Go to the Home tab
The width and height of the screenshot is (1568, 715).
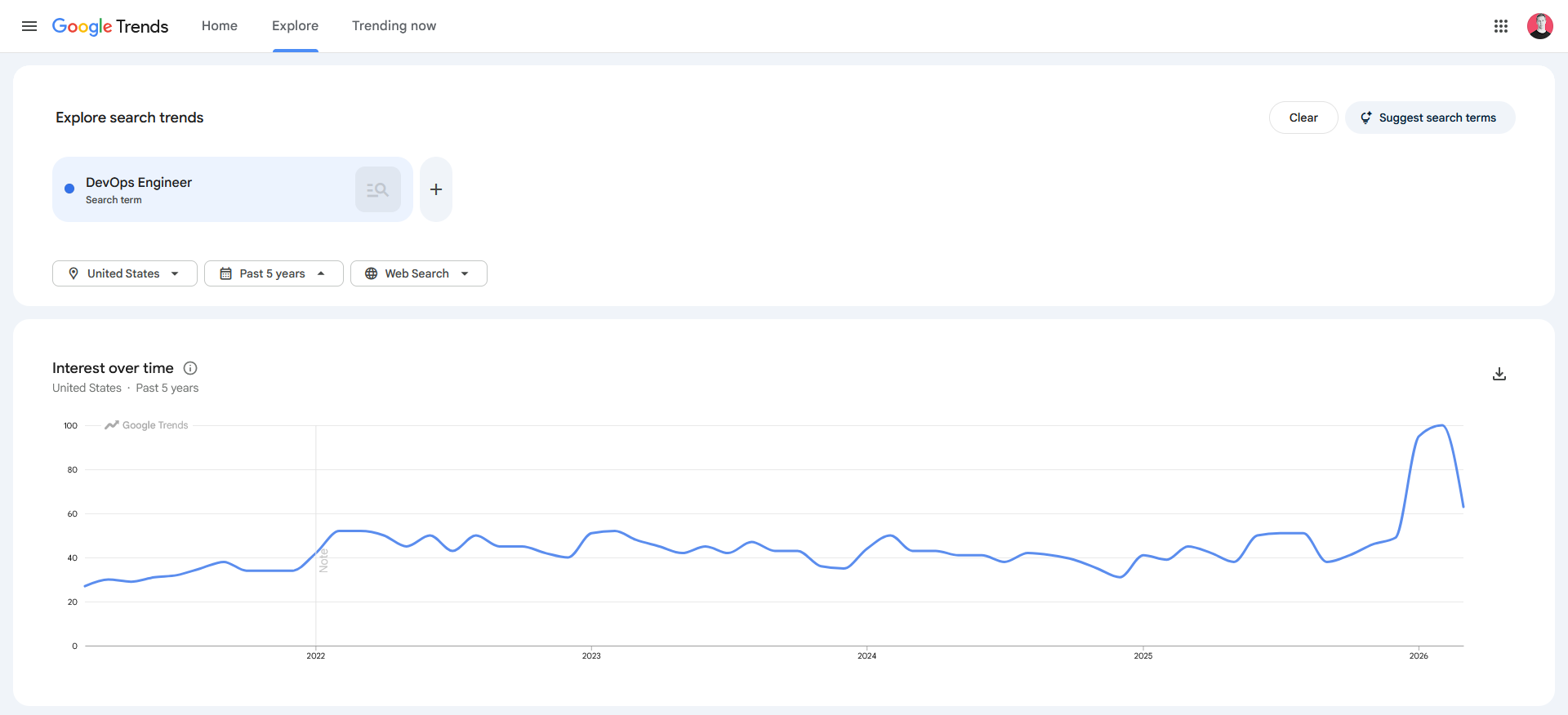coord(220,26)
